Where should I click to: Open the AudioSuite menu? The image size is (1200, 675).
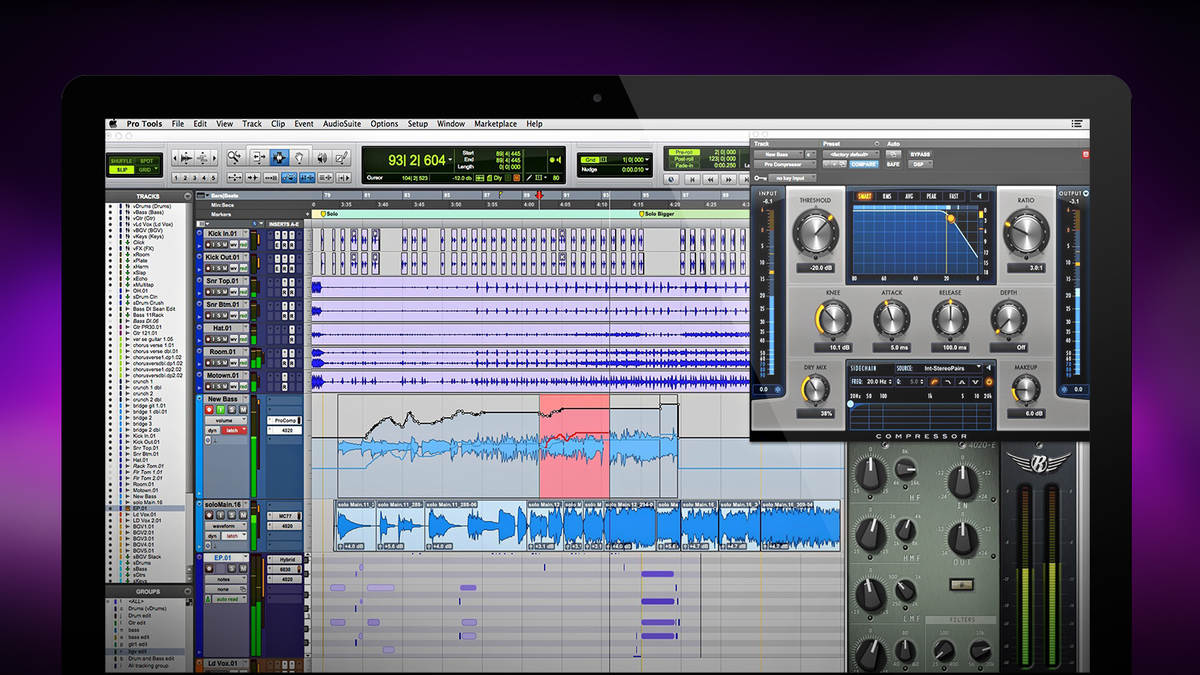coord(342,124)
